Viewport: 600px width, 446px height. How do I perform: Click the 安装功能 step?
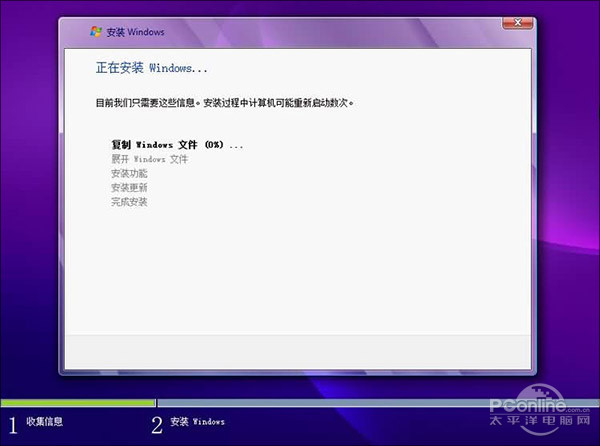point(129,173)
